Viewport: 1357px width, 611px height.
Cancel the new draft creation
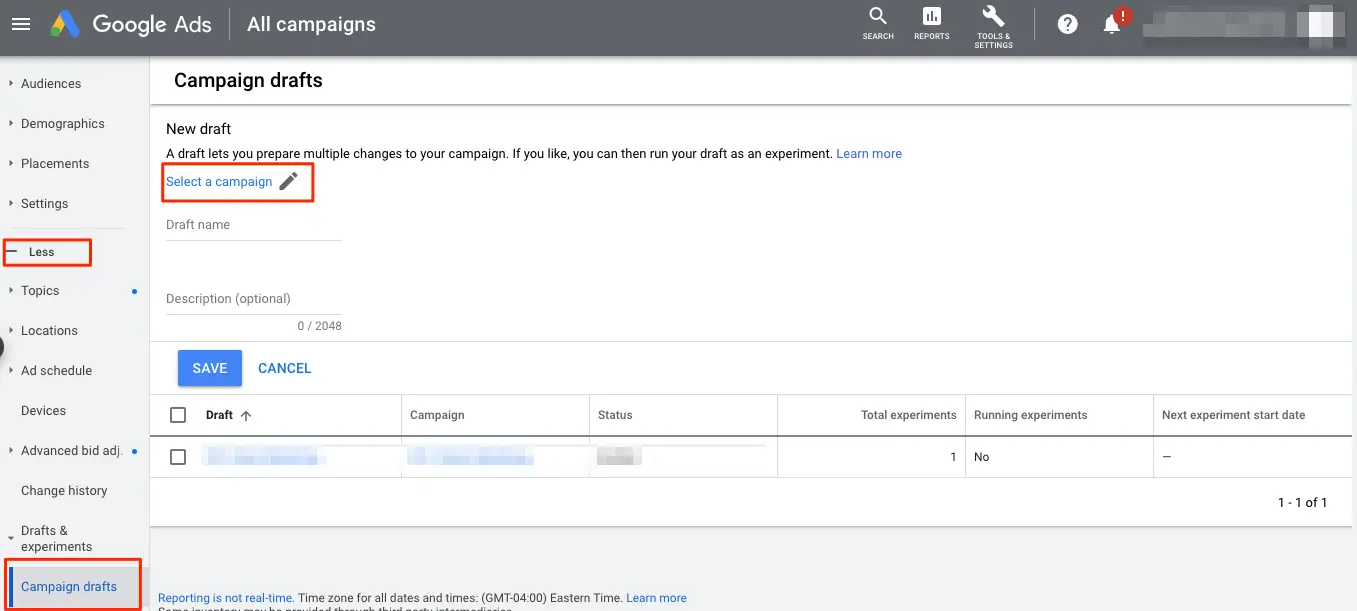coord(284,368)
